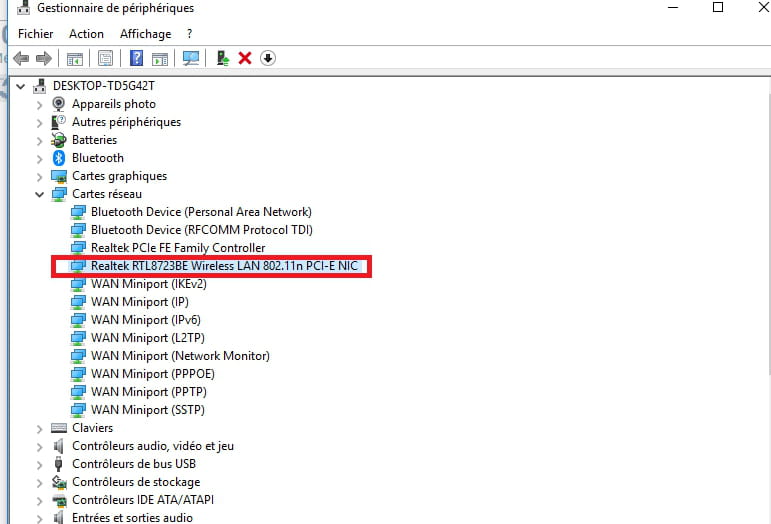Expand the Contrôleurs de stockage node
The height and width of the screenshot is (524, 771).
click(x=39, y=483)
